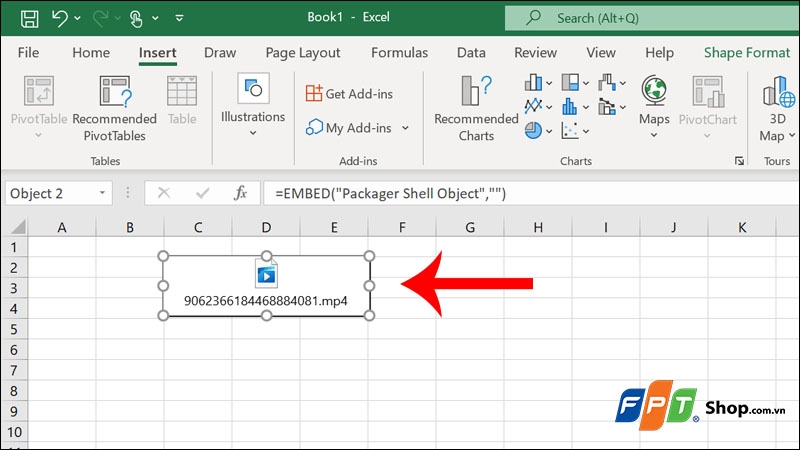
Task: Insert a combo chart
Action: (607, 106)
